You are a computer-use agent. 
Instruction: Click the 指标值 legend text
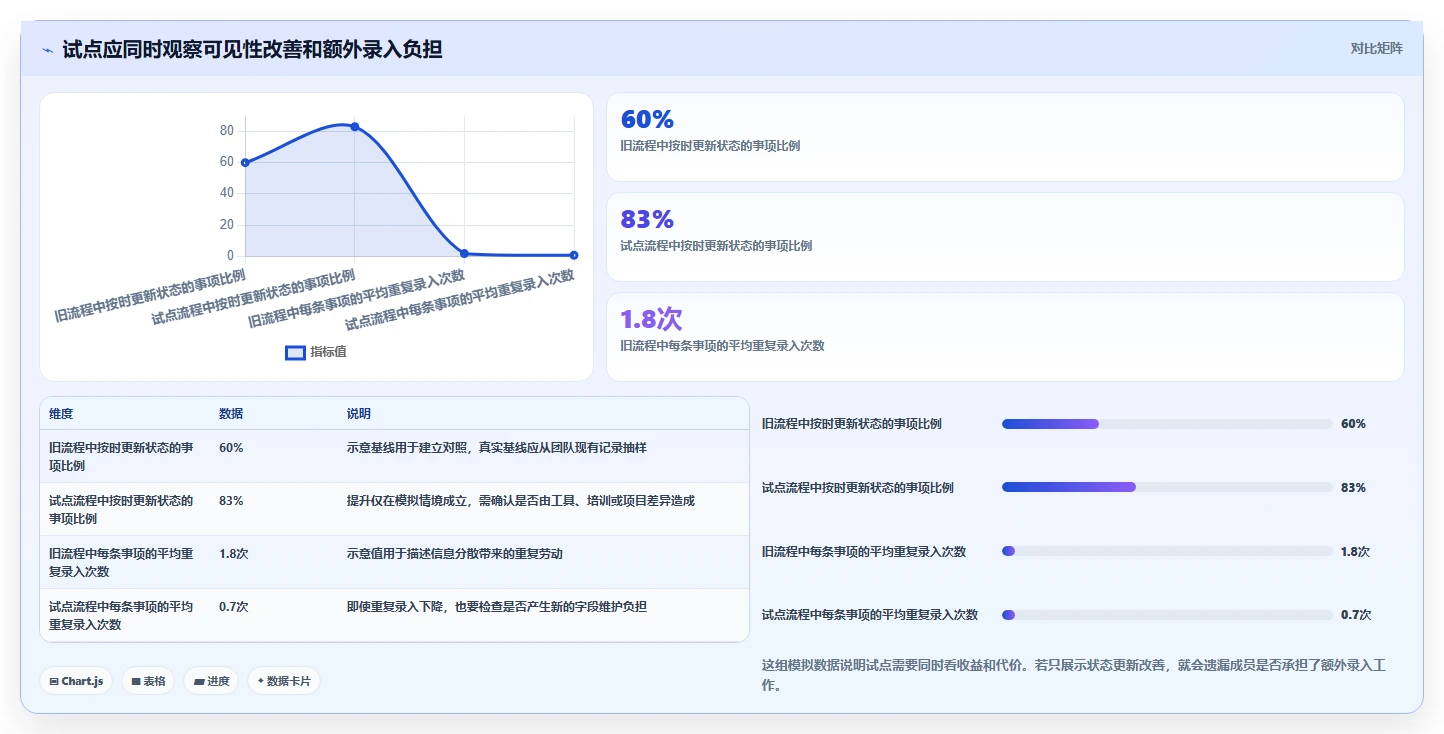(x=328, y=352)
